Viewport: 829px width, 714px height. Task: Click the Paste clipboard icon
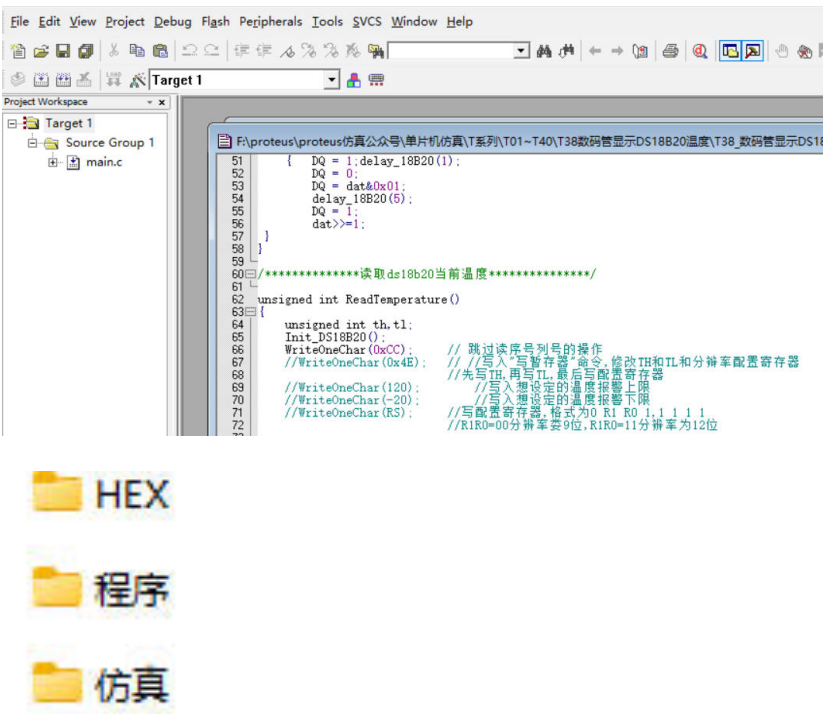tap(160, 51)
